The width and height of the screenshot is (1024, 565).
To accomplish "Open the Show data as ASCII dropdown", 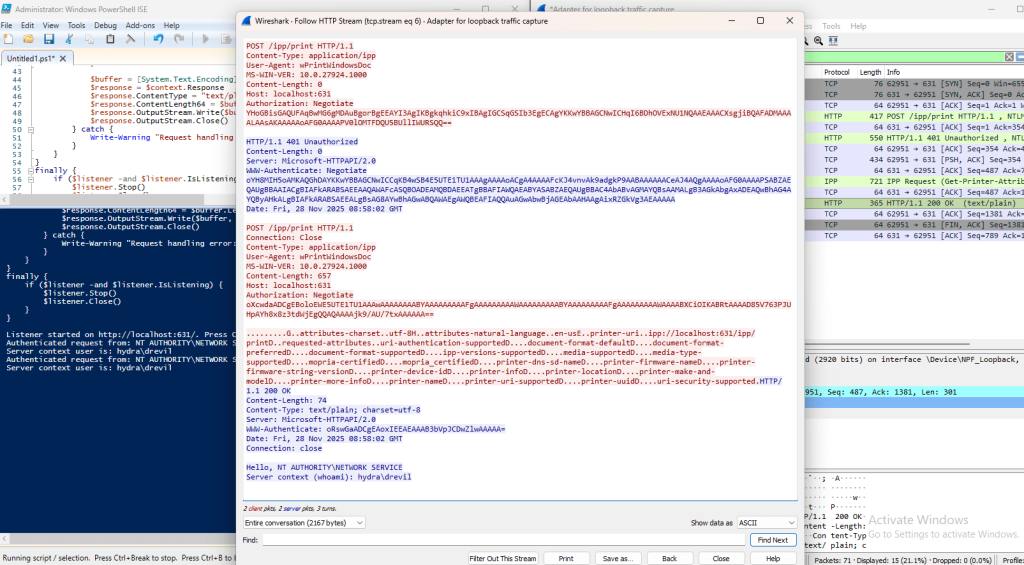I will [764, 522].
